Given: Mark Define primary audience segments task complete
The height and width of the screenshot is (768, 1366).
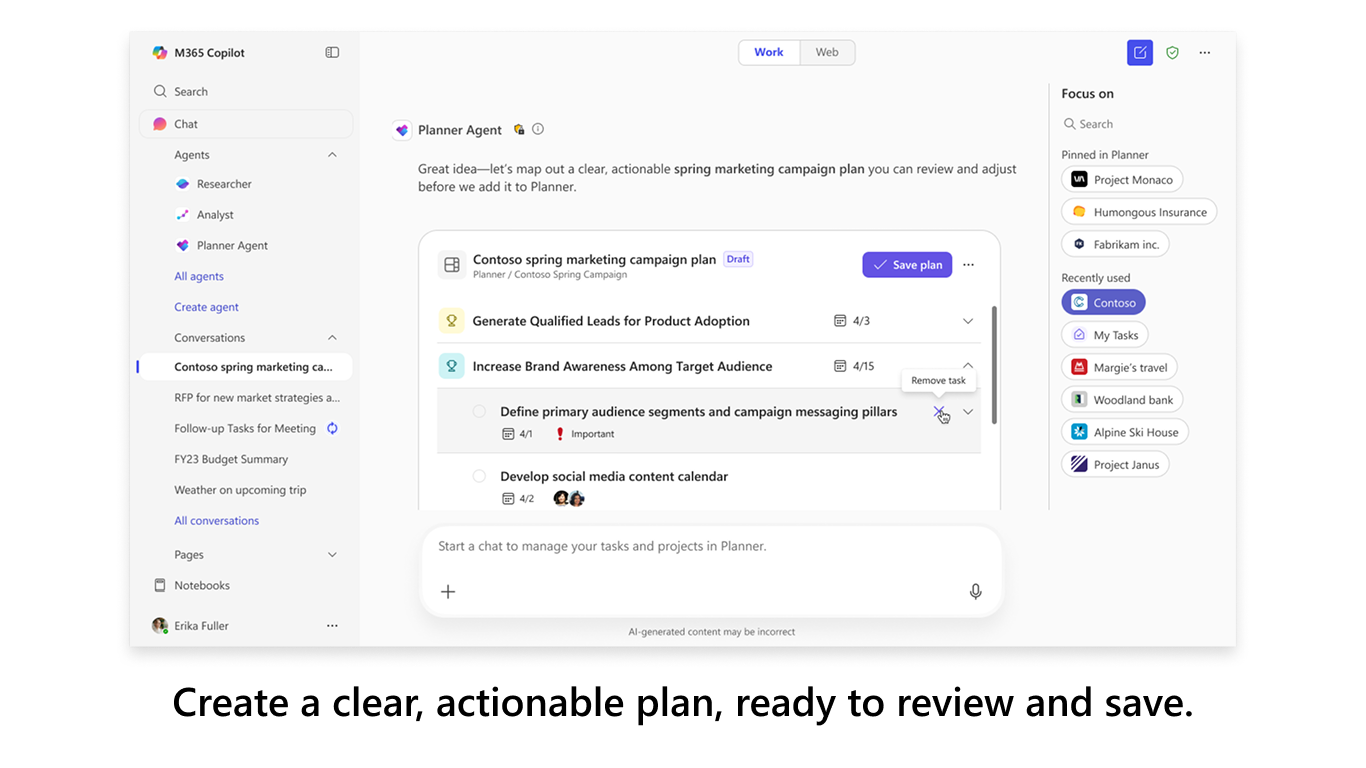Looking at the screenshot, I should tap(479, 412).
